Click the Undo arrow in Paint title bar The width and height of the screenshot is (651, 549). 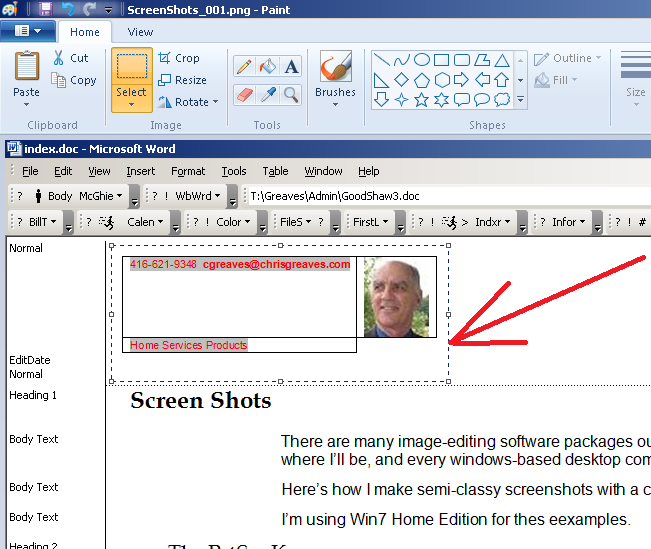coord(67,9)
